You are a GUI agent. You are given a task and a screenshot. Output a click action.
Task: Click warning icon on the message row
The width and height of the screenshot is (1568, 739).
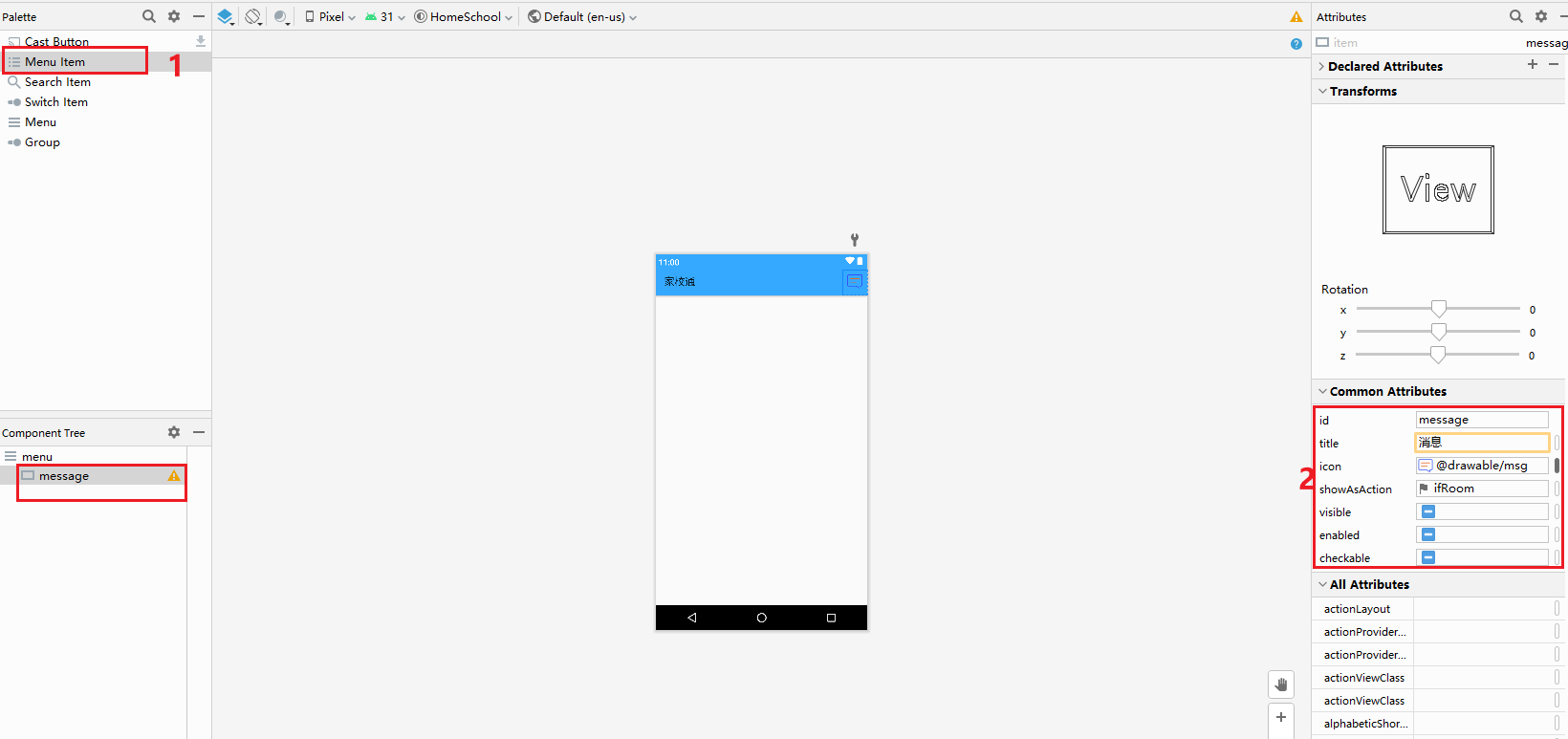[x=174, y=476]
